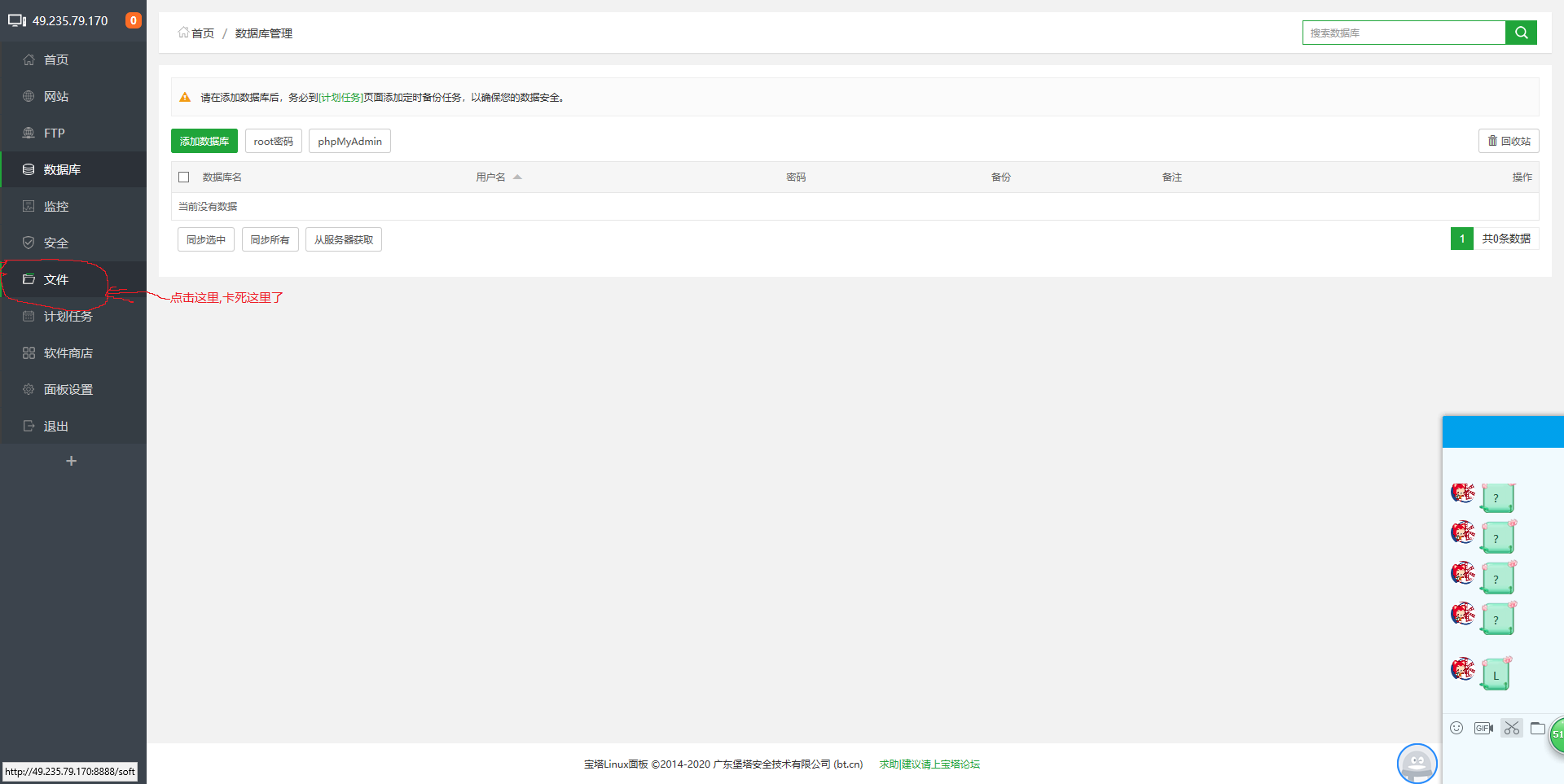
Task: Open the 软件商店 grid icon
Action: point(29,353)
